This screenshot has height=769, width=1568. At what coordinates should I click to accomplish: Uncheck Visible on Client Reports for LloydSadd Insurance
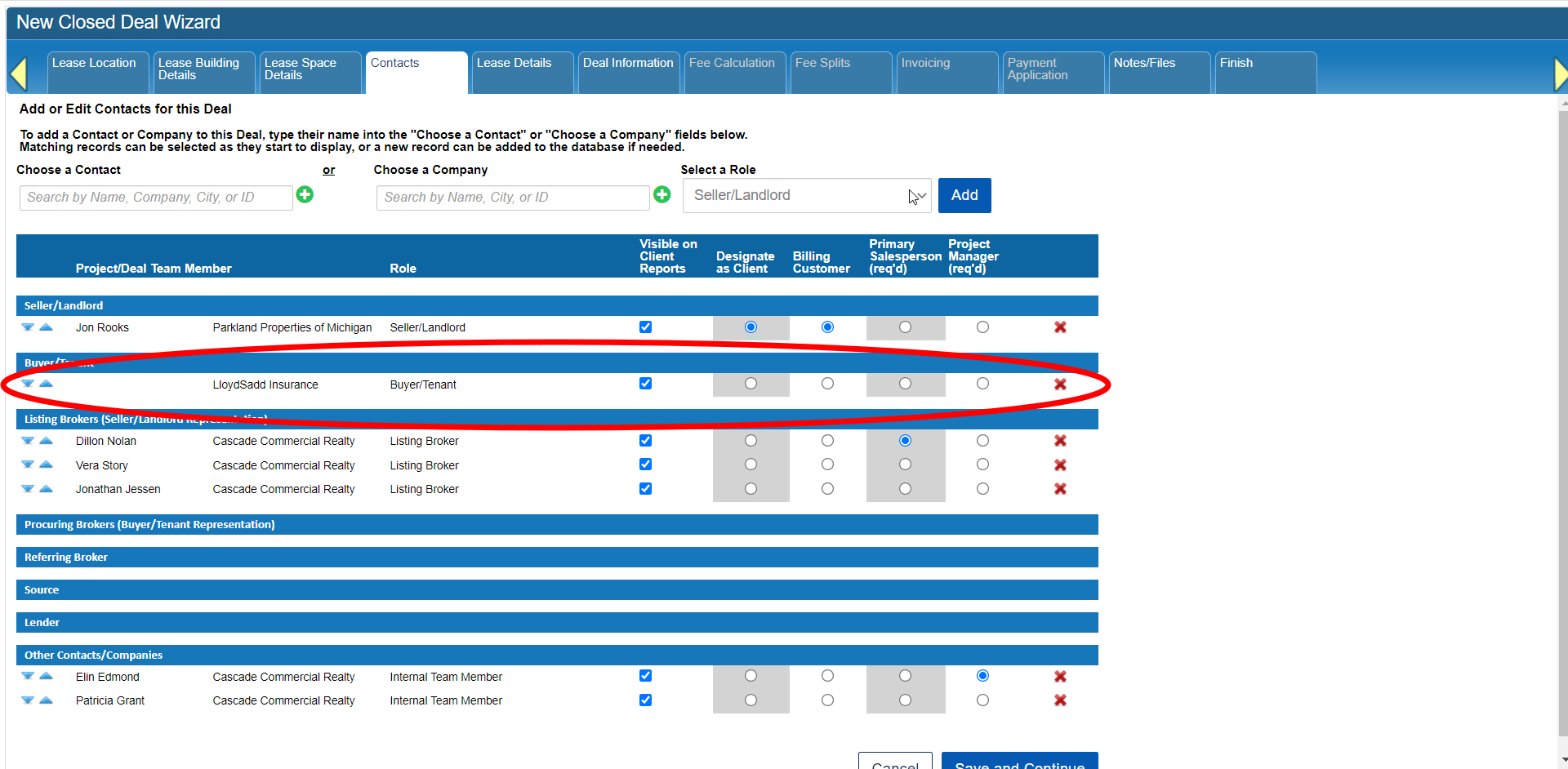click(x=645, y=384)
